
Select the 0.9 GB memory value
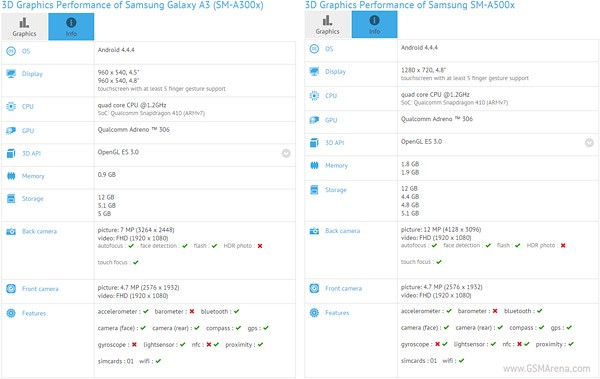tap(107, 175)
